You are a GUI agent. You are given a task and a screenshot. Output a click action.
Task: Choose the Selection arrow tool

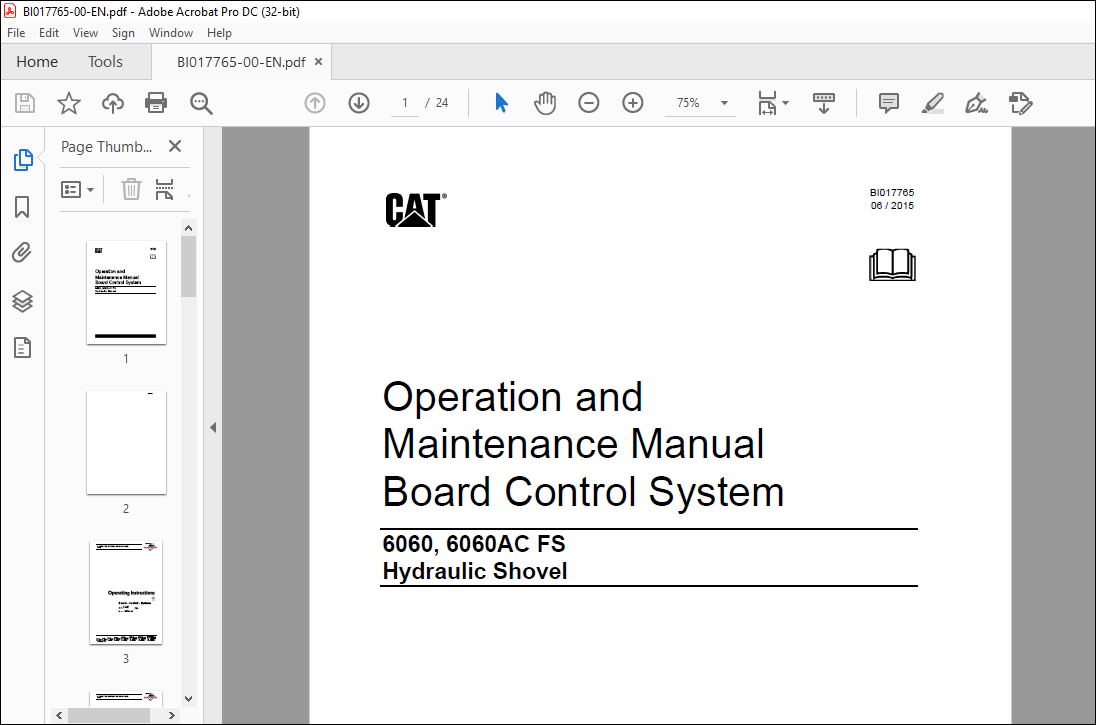[501, 103]
